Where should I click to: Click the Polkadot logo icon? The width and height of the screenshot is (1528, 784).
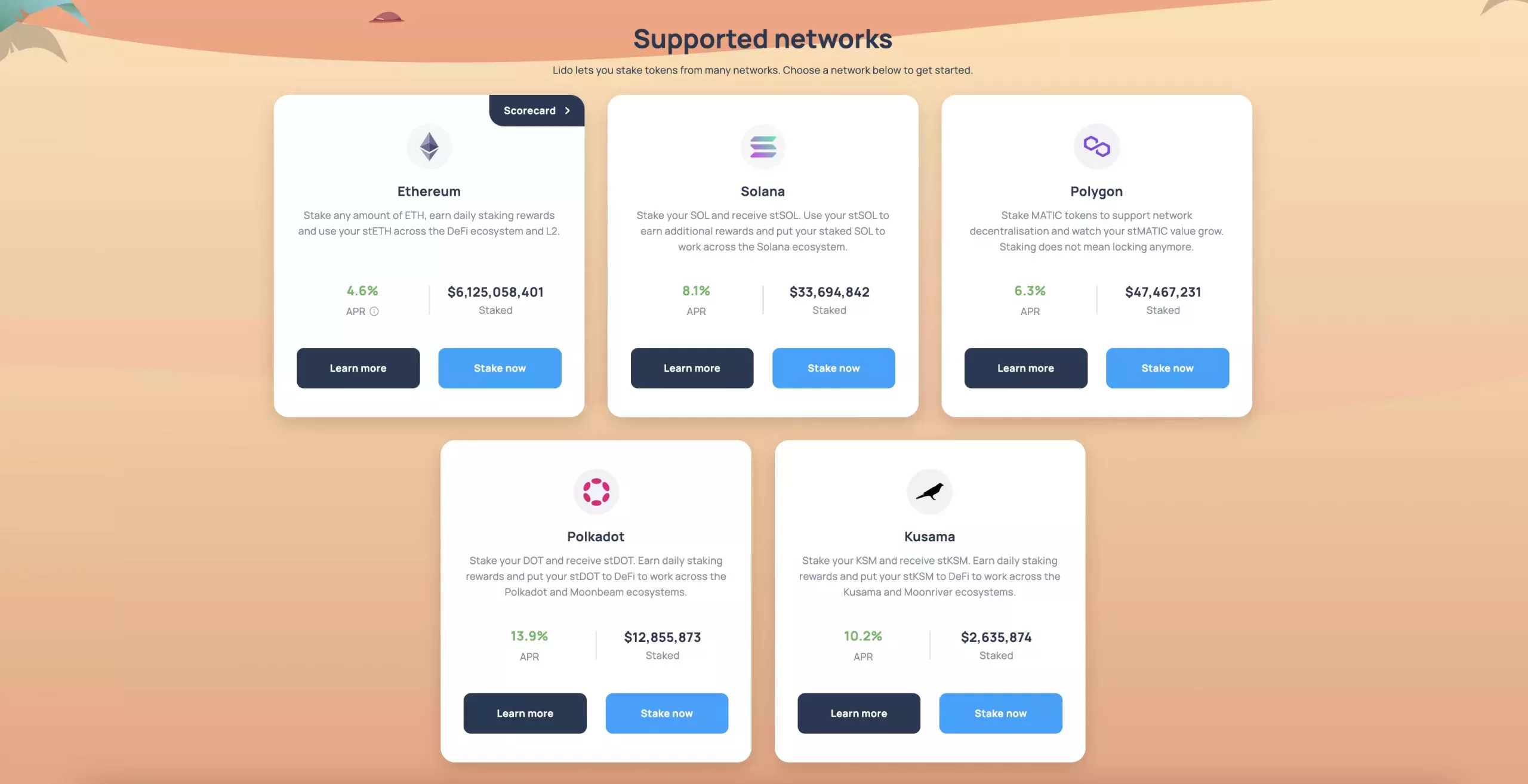tap(596, 492)
